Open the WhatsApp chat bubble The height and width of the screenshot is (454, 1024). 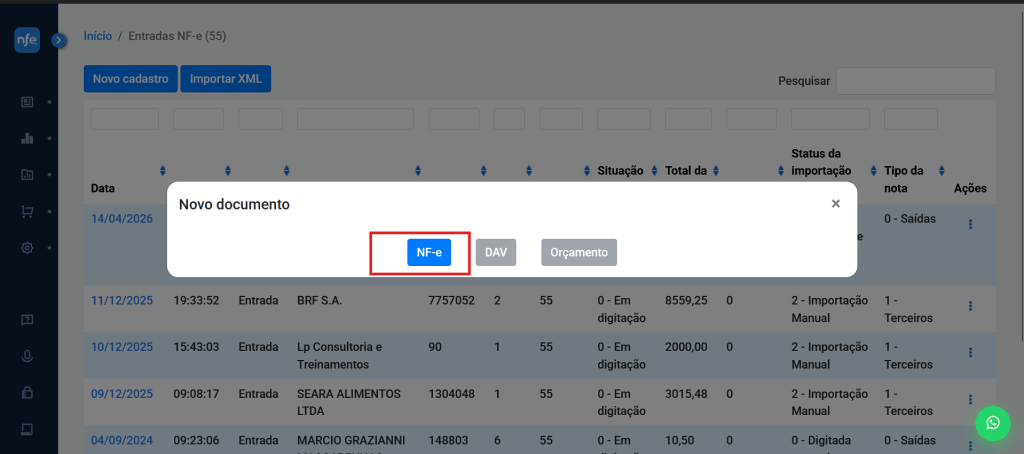(x=992, y=423)
